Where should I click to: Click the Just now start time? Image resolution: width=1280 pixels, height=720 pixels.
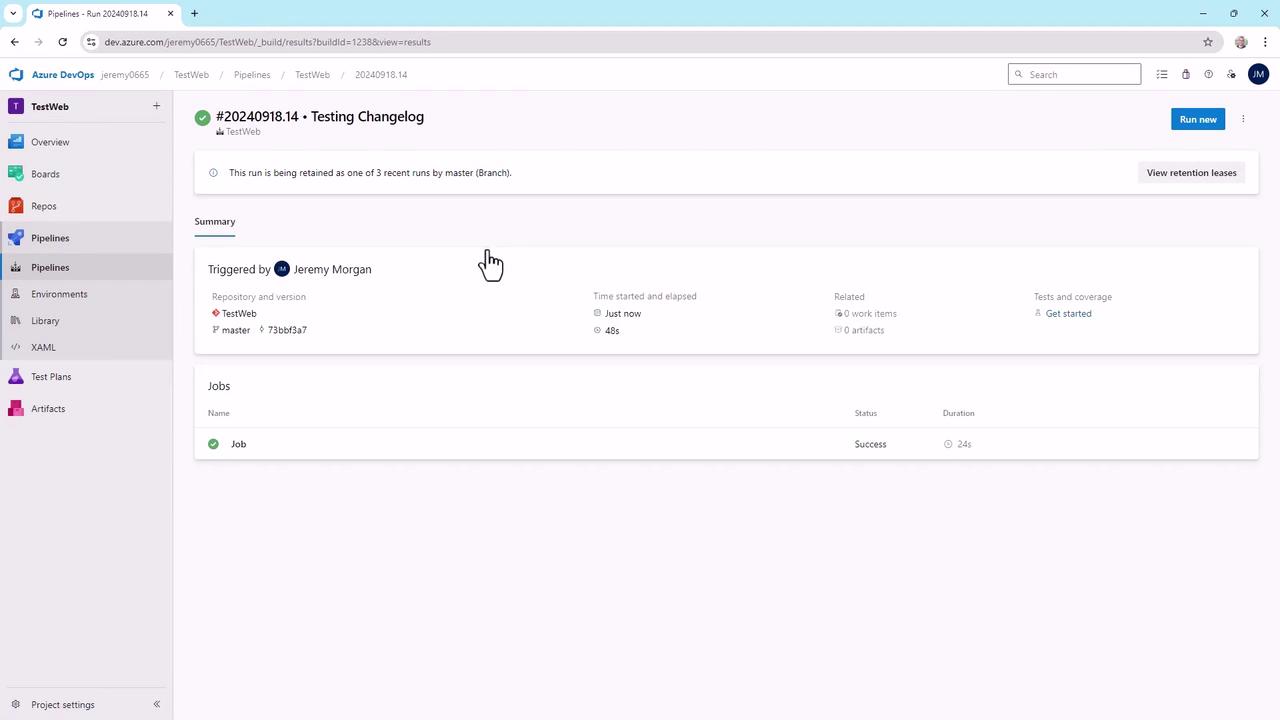click(623, 314)
